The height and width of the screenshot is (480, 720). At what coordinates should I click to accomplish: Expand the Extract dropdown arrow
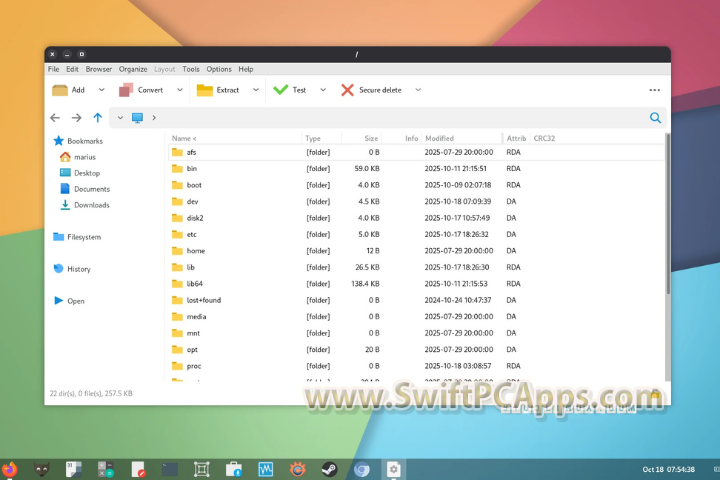click(x=256, y=90)
